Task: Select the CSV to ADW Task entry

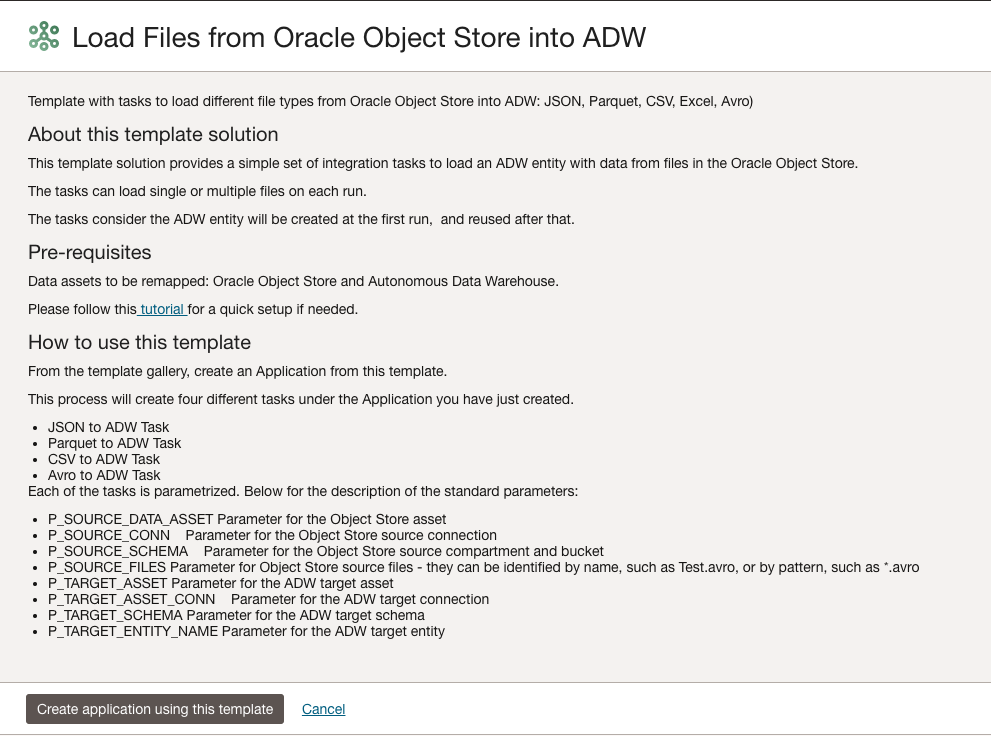Action: point(104,459)
